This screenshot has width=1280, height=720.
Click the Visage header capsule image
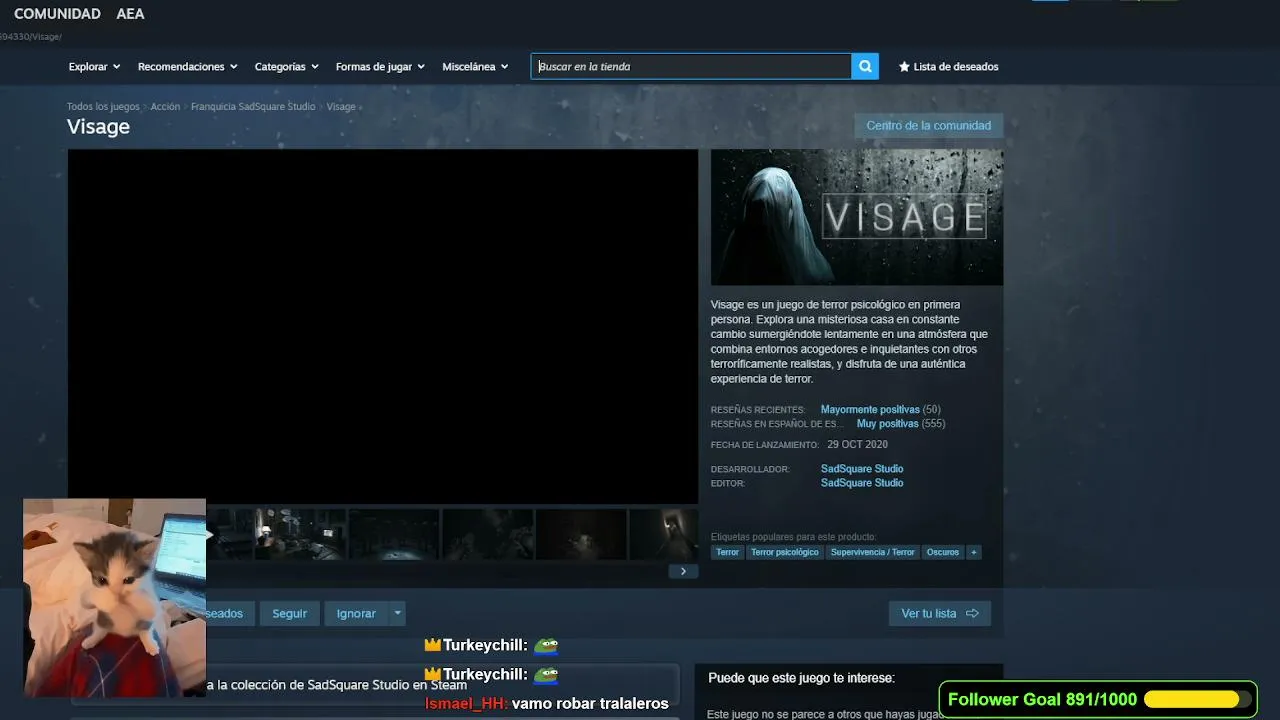(857, 218)
